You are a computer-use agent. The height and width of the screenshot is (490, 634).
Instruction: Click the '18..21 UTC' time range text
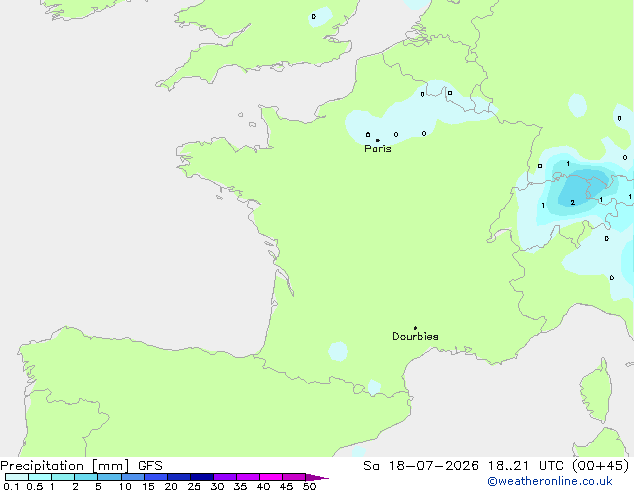click(x=525, y=466)
